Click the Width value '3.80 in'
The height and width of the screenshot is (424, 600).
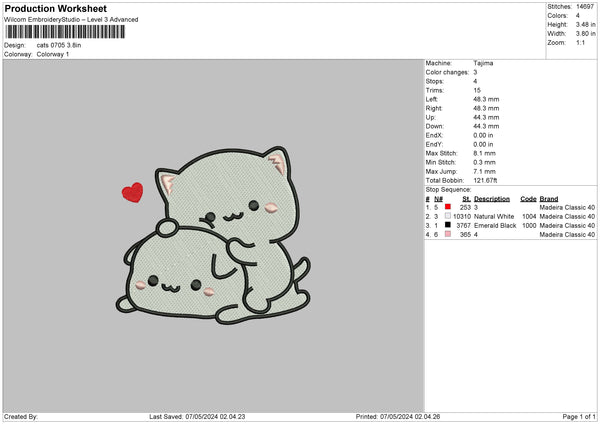click(x=585, y=34)
